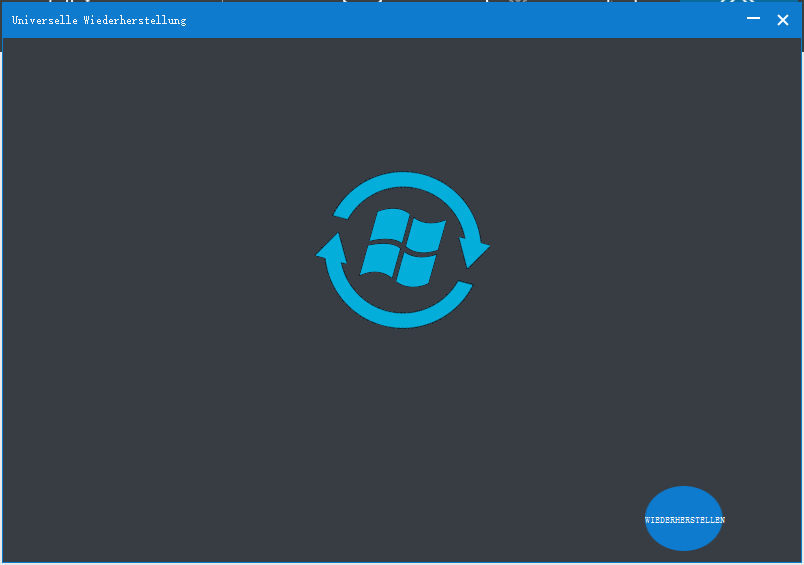Click the Windows restore logo icon
Viewport: 804px width, 565px height.
pos(403,250)
